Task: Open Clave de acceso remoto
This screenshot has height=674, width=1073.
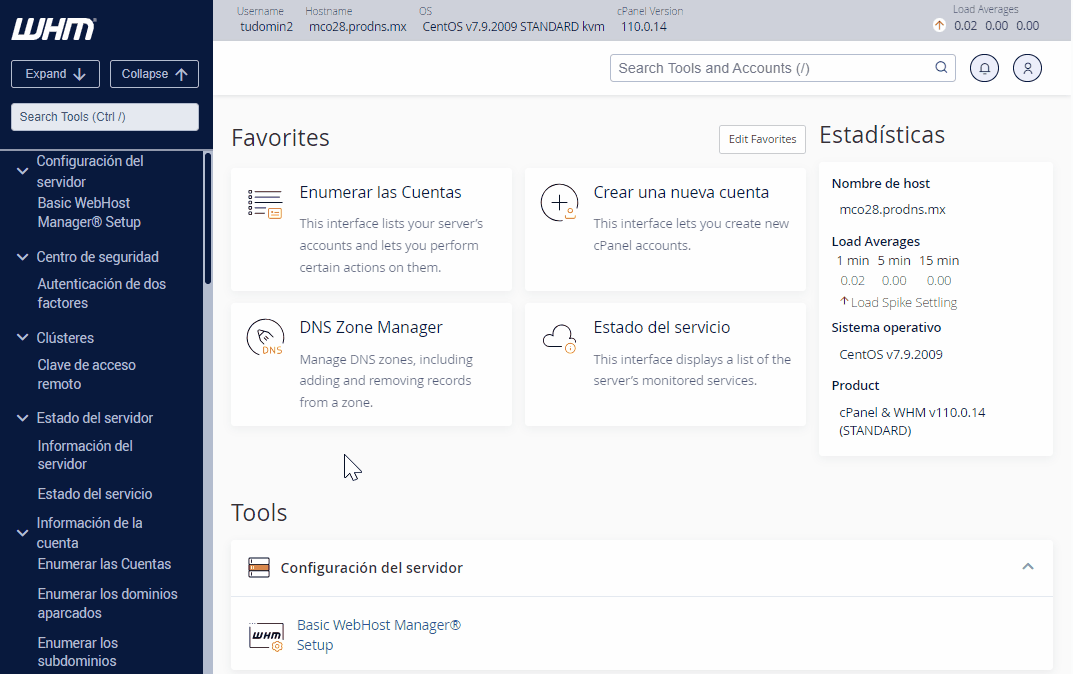Action: pyautogui.click(x=86, y=374)
